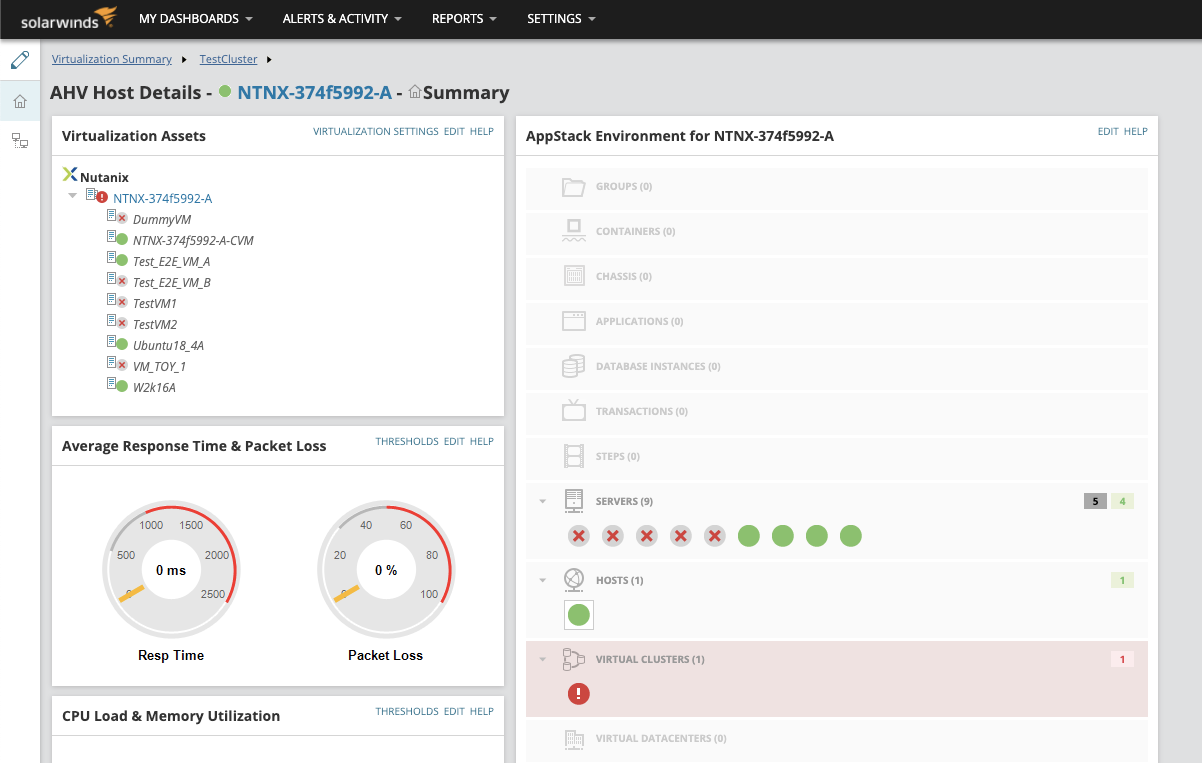Select the last green up server icon
This screenshot has height=763, width=1202.
[x=851, y=536]
